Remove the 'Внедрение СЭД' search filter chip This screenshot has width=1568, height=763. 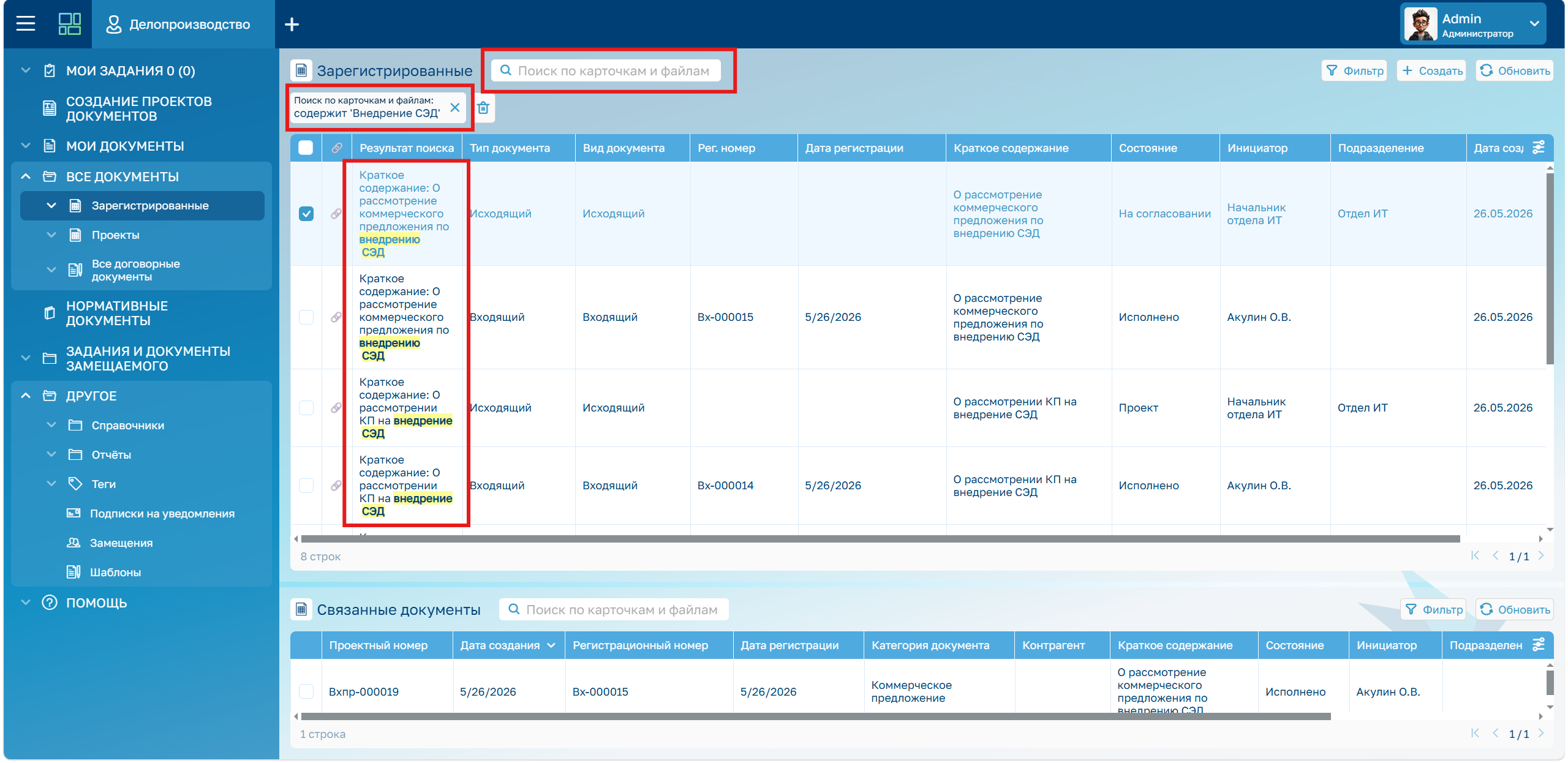click(454, 107)
